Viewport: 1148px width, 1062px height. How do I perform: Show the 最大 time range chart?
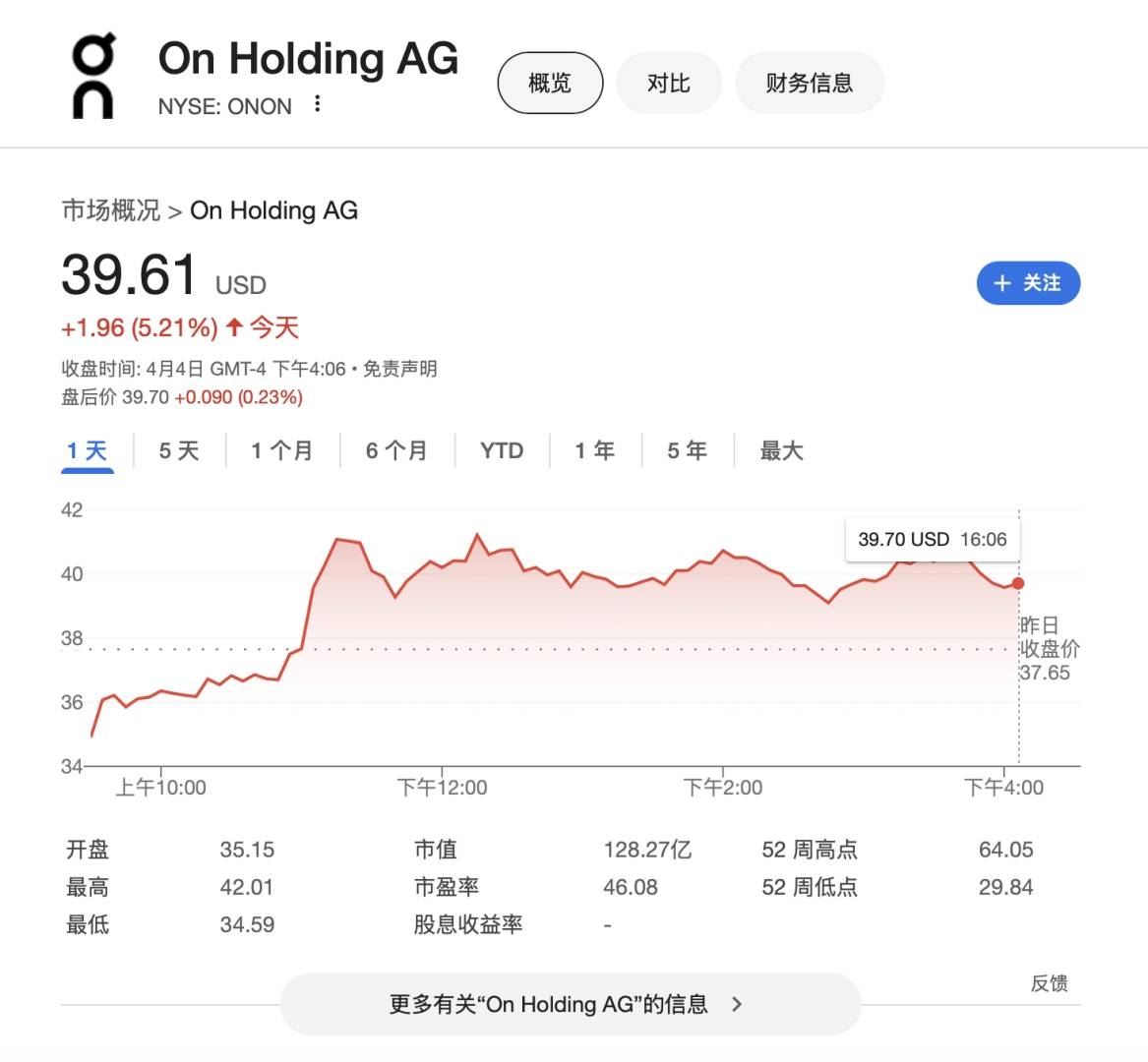pyautogui.click(x=781, y=451)
